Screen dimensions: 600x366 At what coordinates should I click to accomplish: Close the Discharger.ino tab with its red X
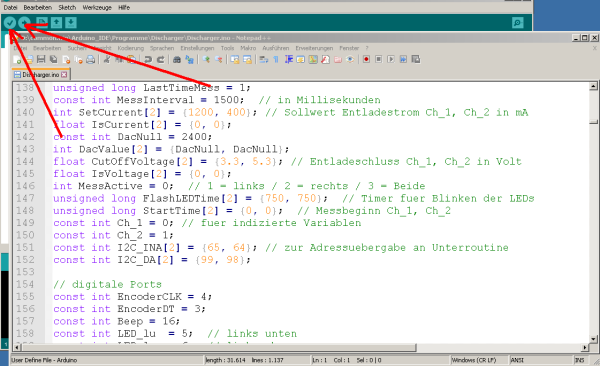(64, 75)
